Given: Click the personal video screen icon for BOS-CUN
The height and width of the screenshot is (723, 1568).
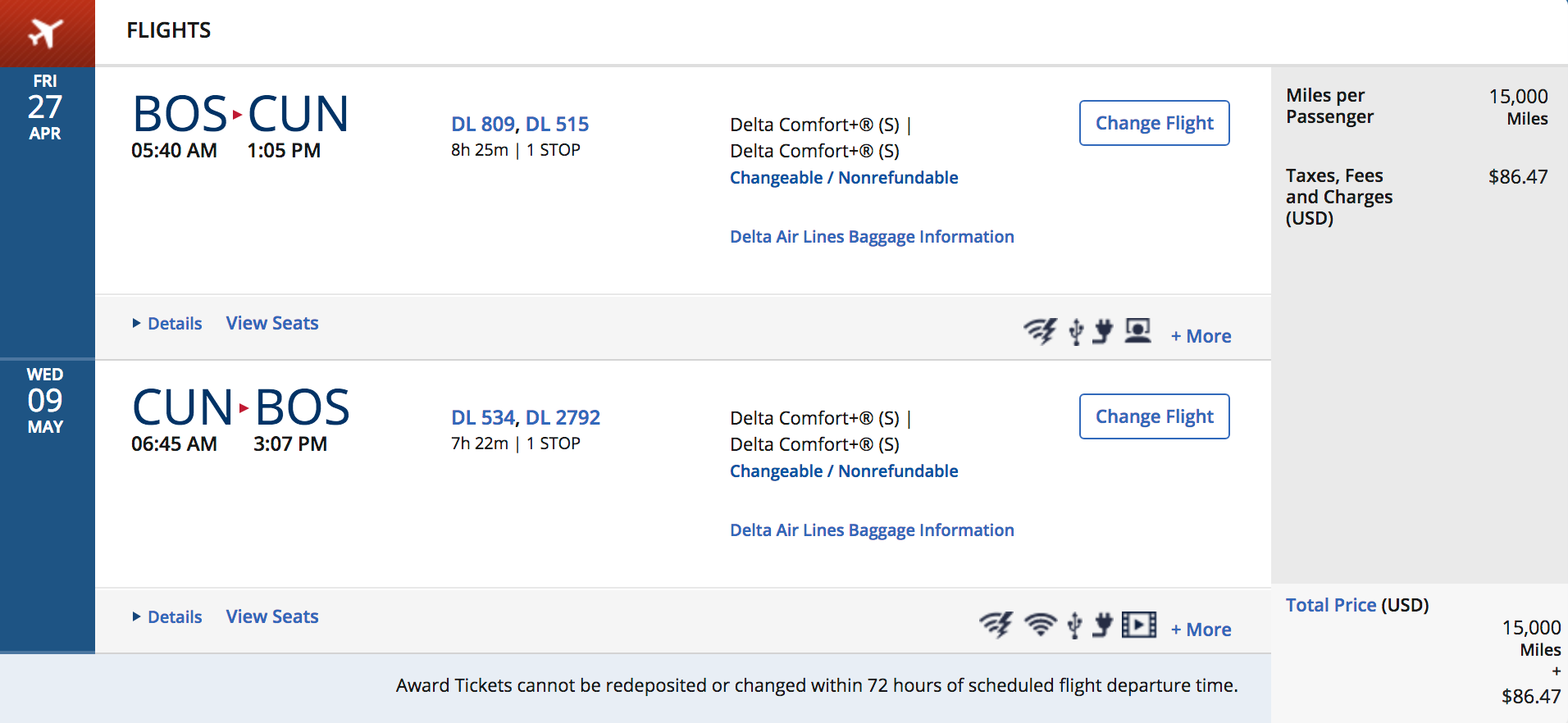Looking at the screenshot, I should 1137,330.
